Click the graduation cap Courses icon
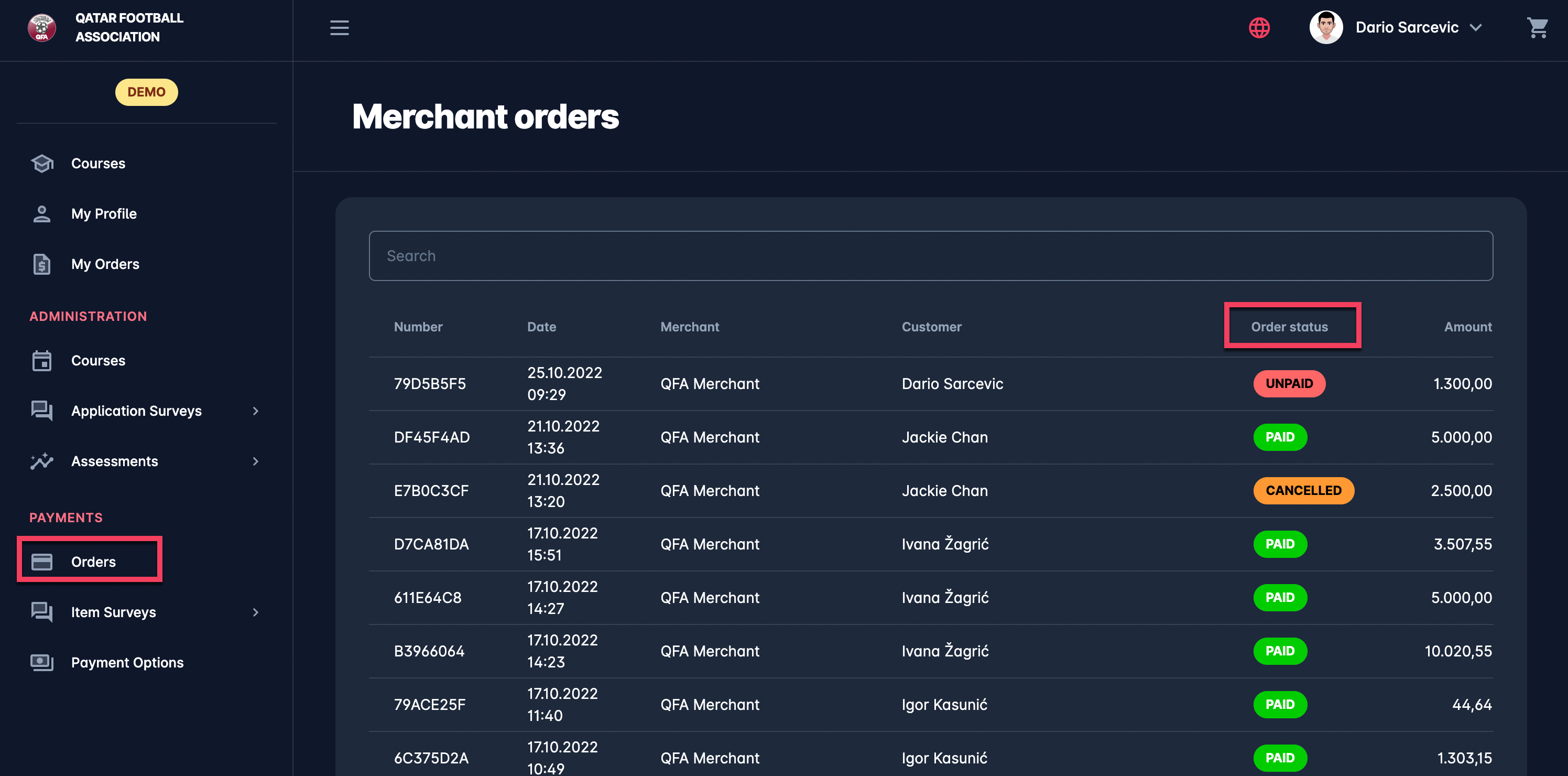The height and width of the screenshot is (776, 1568). coord(42,163)
